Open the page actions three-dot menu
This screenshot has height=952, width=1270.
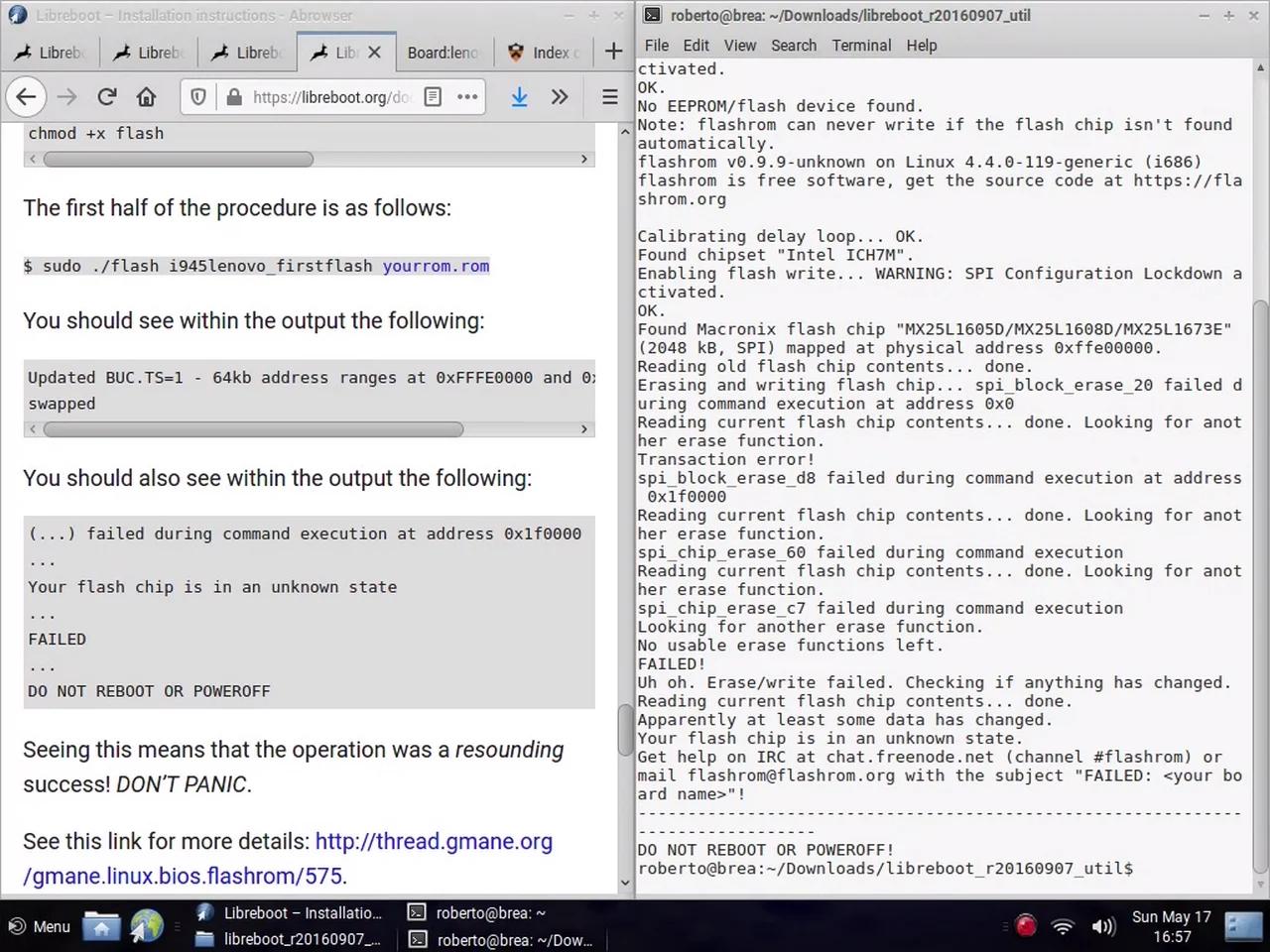point(467,96)
